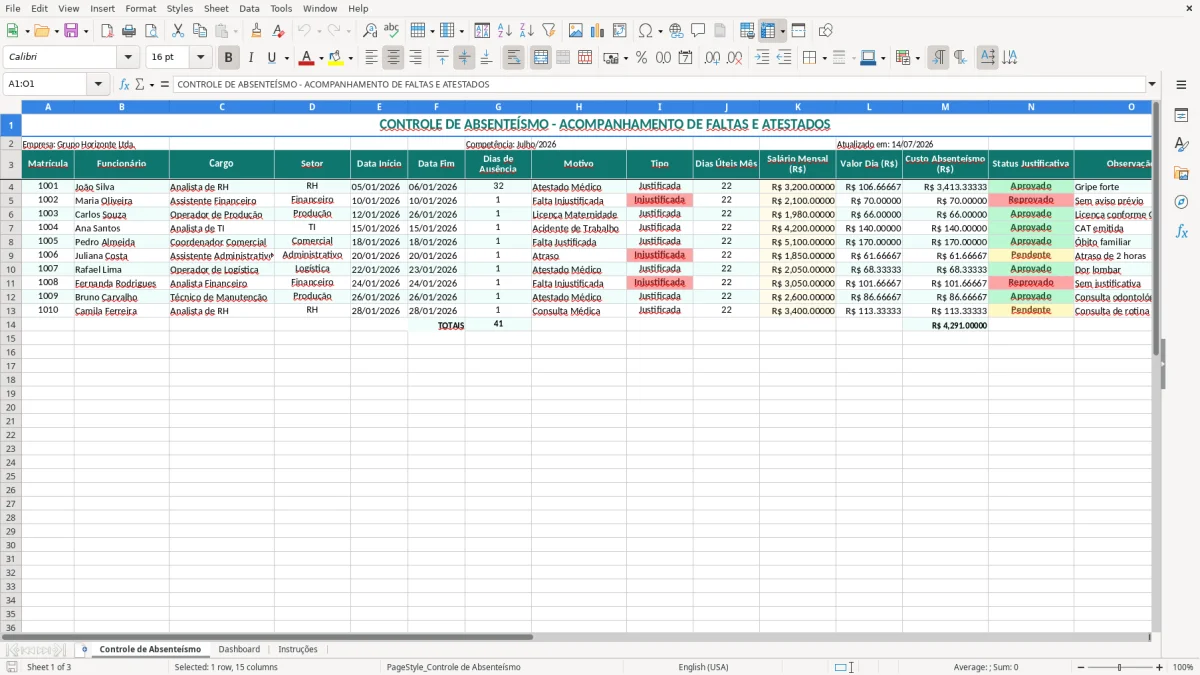Click the Export as PDF icon
The image size is (1200, 675).
coord(107,31)
